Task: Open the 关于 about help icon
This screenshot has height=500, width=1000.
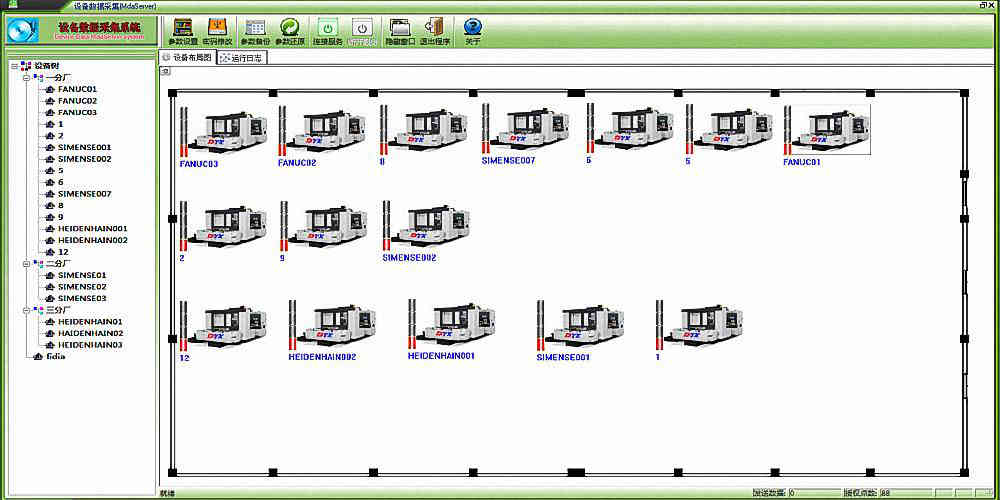Action: tap(473, 27)
